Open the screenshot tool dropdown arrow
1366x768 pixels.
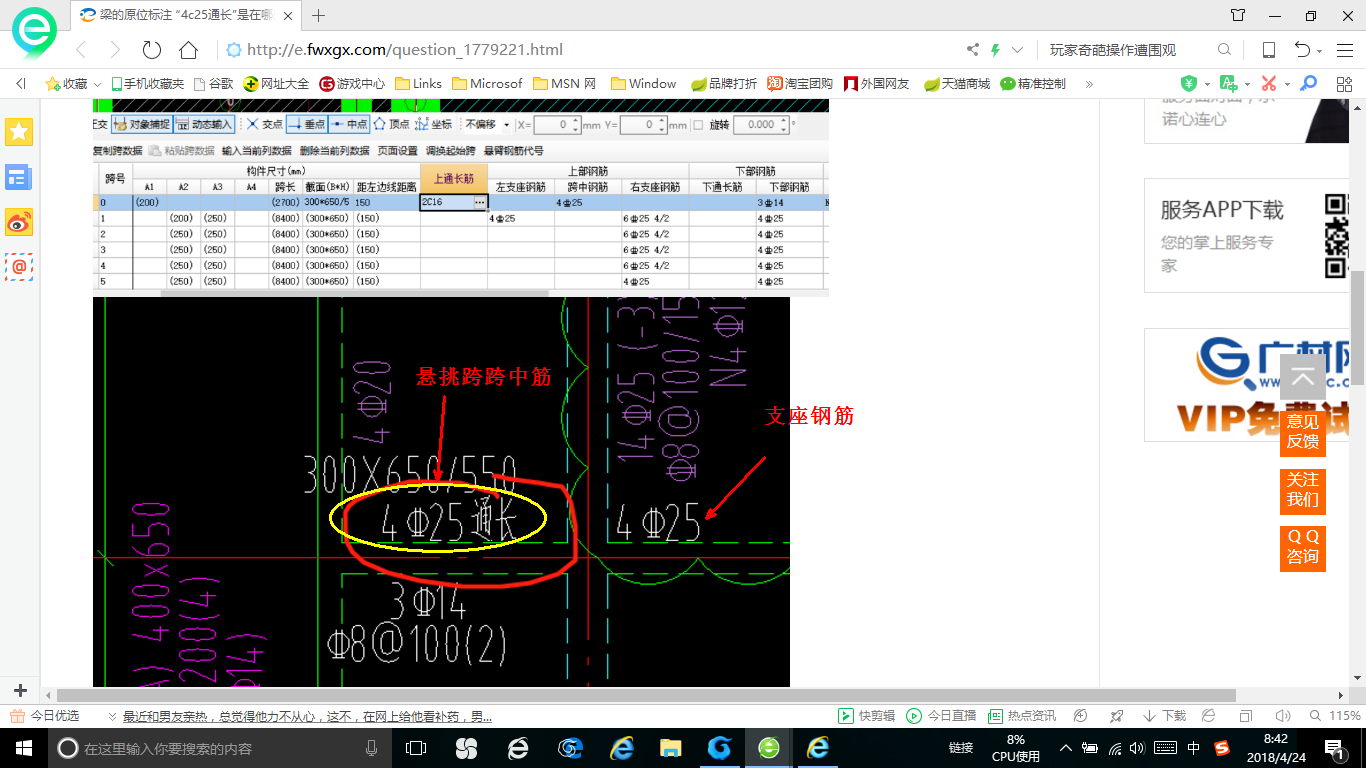click(x=1287, y=84)
